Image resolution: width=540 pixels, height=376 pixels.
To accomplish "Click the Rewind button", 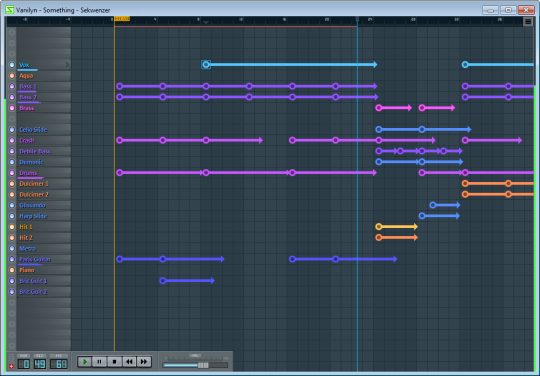I will click(129, 362).
